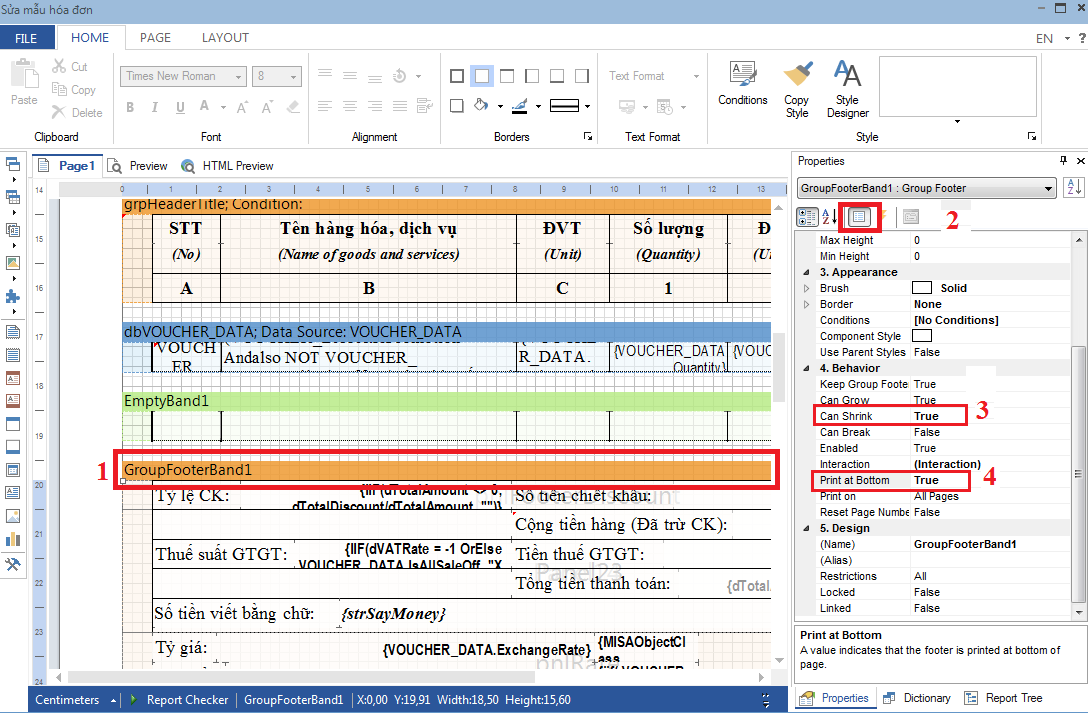The image size is (1088, 713).
Task: Click the Properties panel vertical scrollbar
Action: click(1078, 474)
